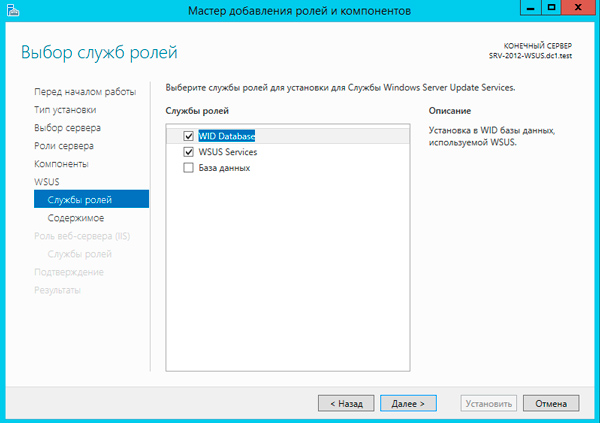
Task: Click the WSUS step in sidebar
Action: (48, 181)
